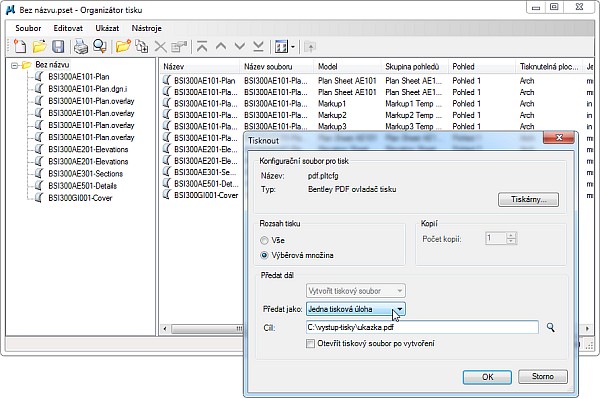
Task: Click Markup1 in the Model column
Action: coord(332,103)
